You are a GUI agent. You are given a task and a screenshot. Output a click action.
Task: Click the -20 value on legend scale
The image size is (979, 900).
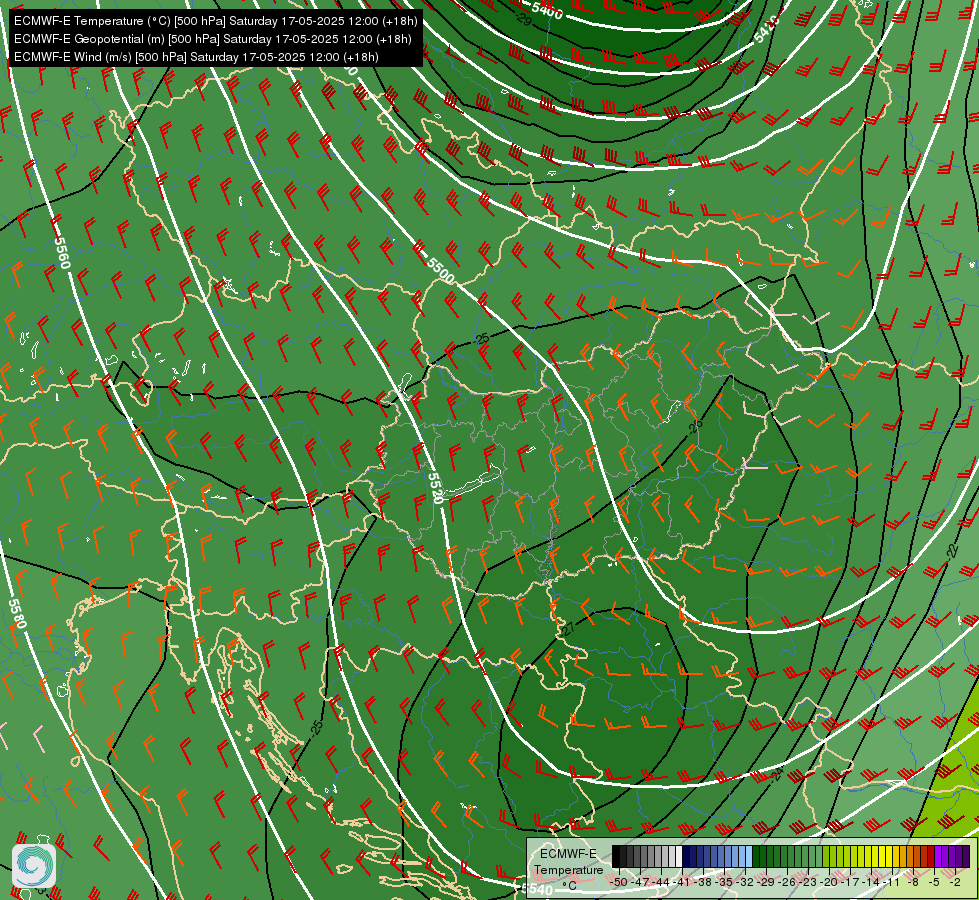[829, 882]
